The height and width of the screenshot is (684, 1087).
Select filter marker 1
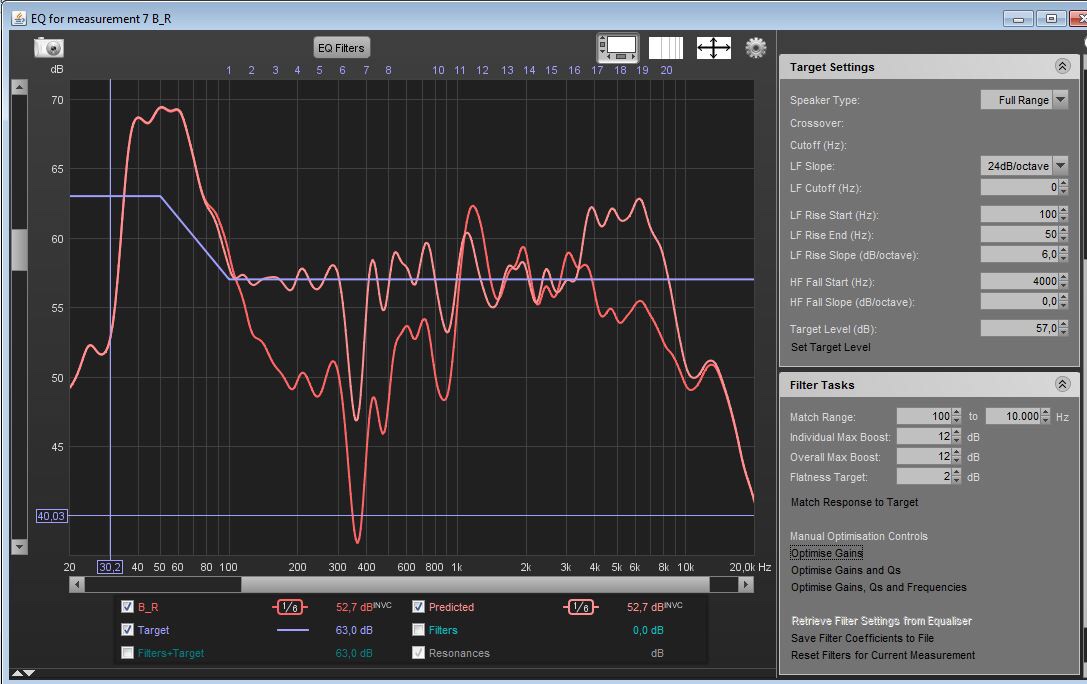pos(229,70)
